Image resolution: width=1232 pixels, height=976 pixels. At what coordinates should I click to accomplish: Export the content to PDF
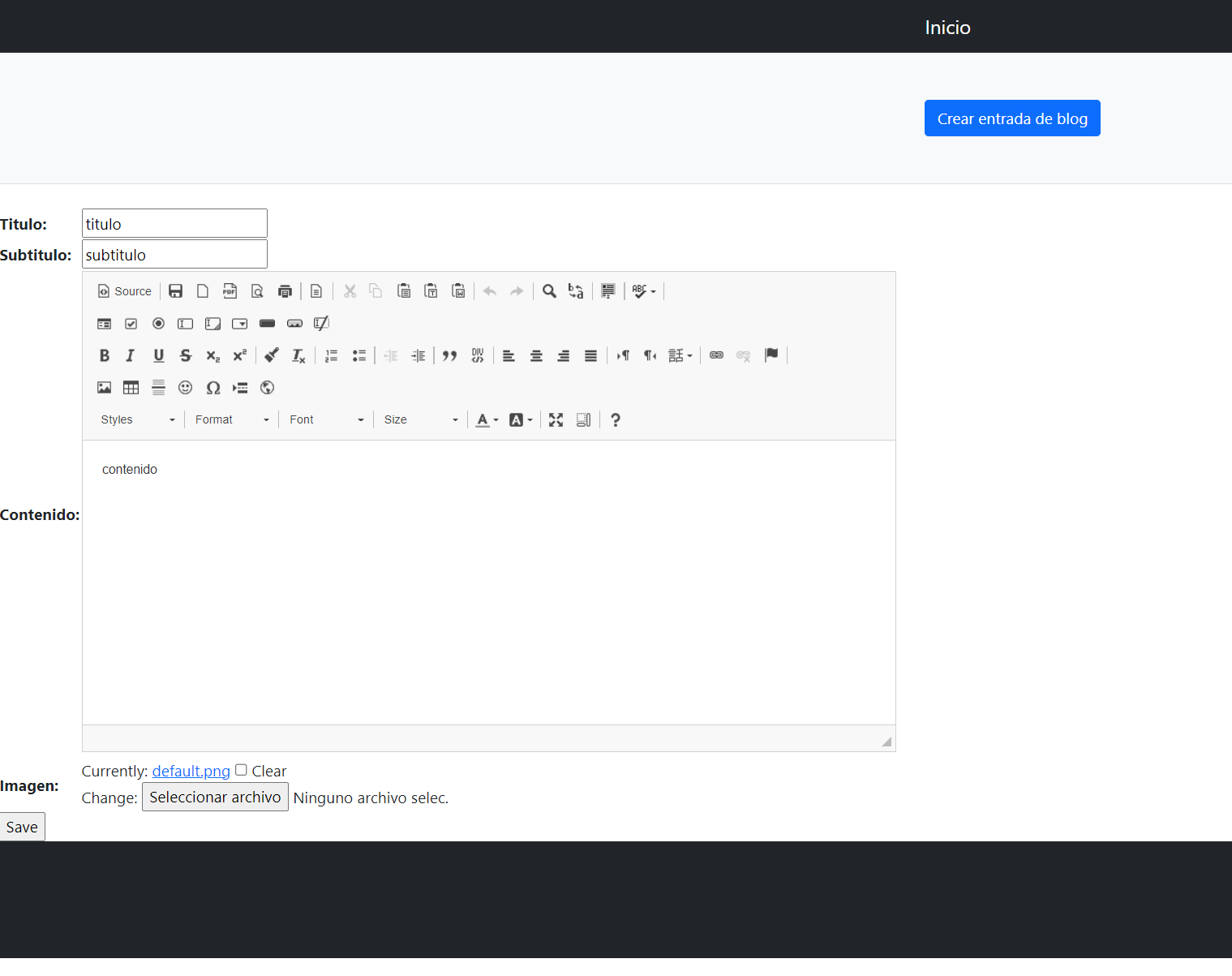[x=230, y=290]
